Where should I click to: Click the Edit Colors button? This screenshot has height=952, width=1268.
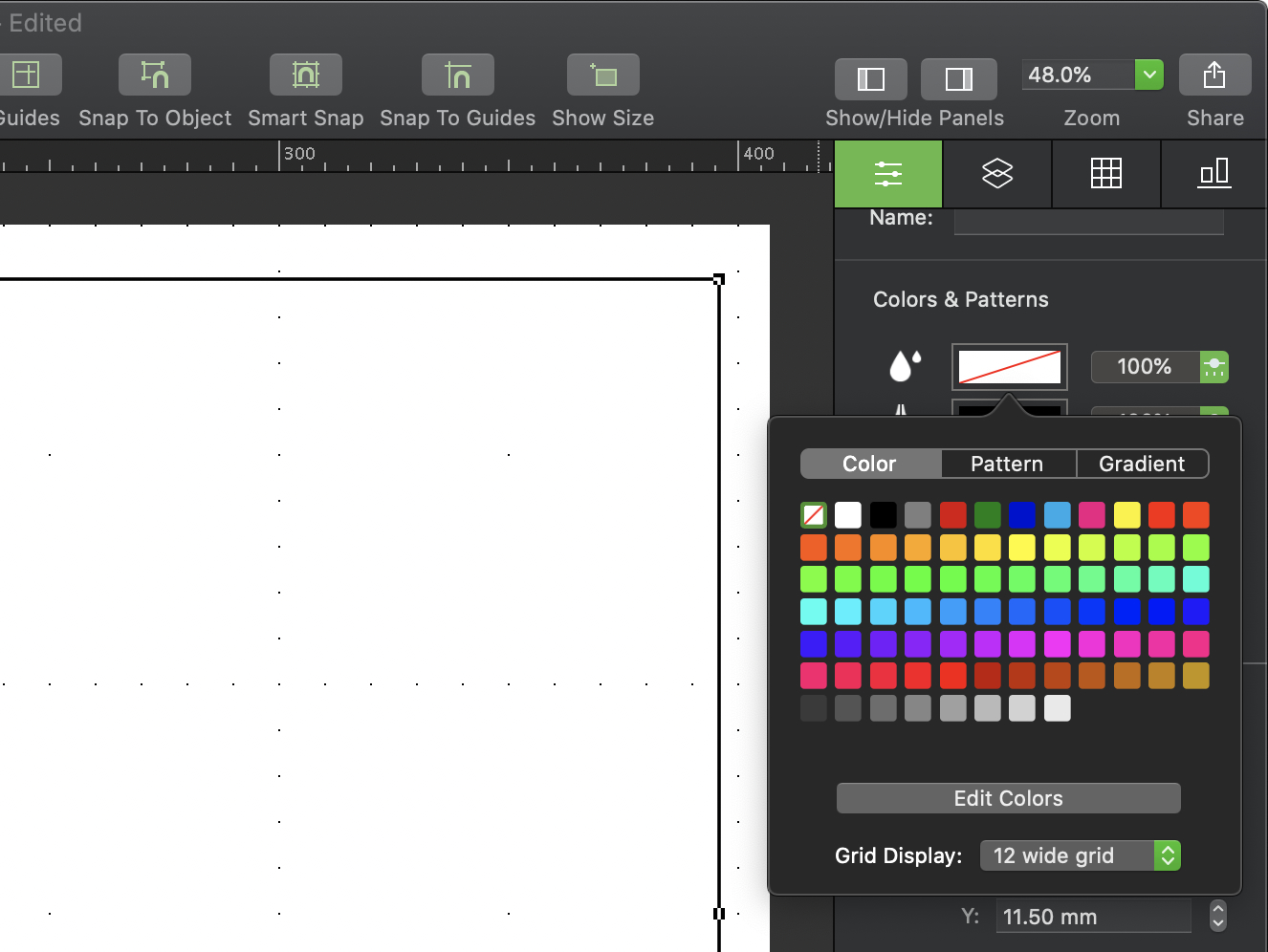coord(1008,798)
